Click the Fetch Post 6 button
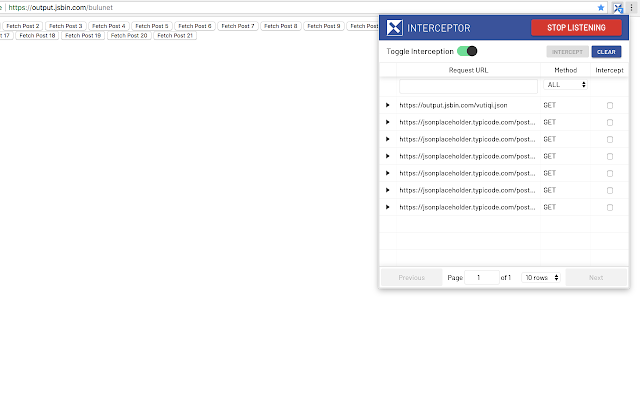Image resolution: width=640 pixels, height=400 pixels. coord(195,26)
